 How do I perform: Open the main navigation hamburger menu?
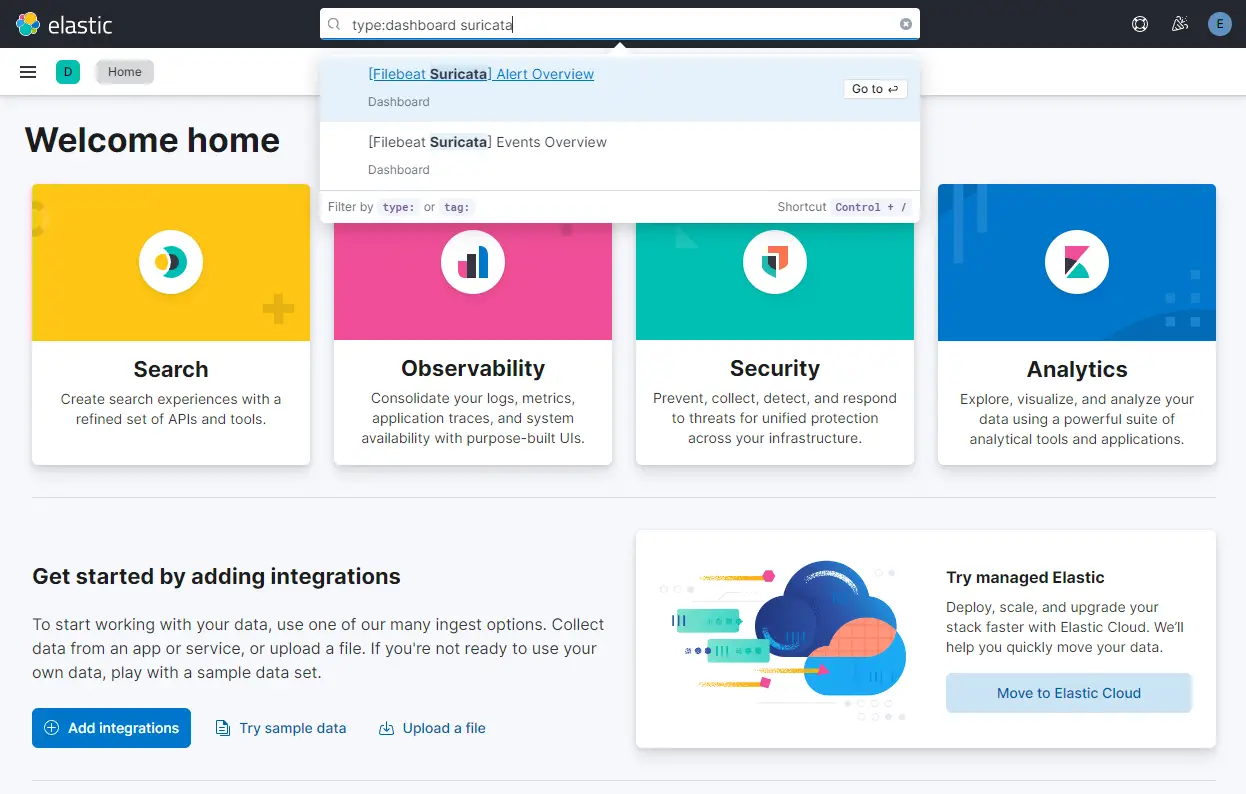click(27, 71)
